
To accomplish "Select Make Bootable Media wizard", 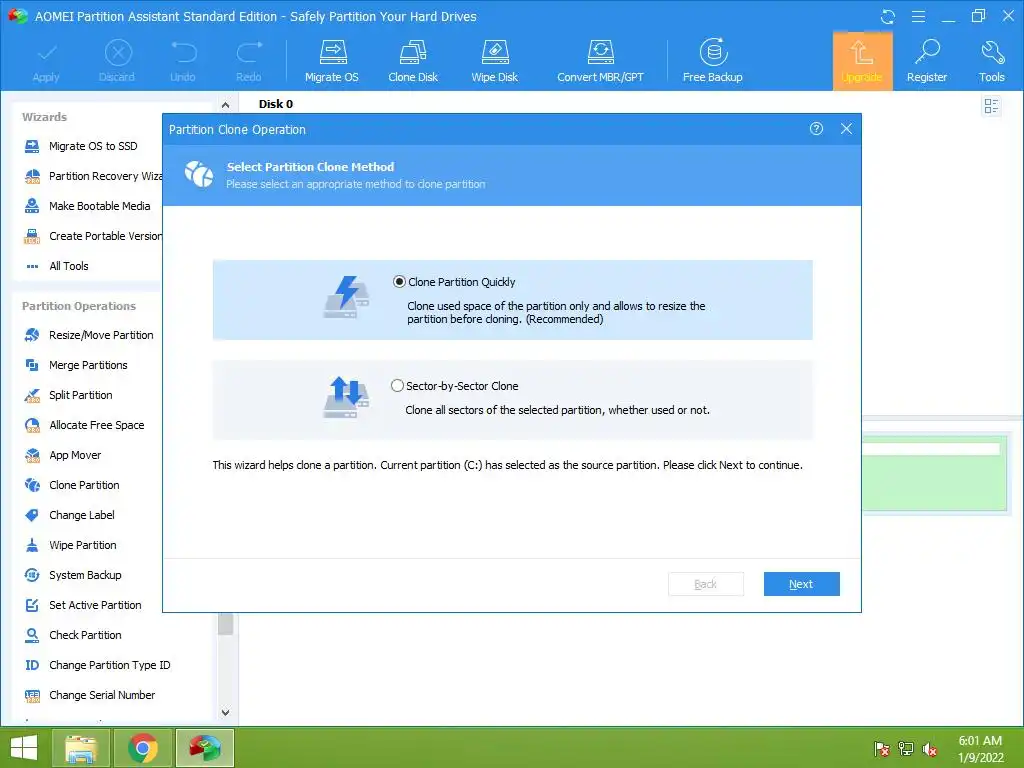I will pyautogui.click(x=88, y=206).
